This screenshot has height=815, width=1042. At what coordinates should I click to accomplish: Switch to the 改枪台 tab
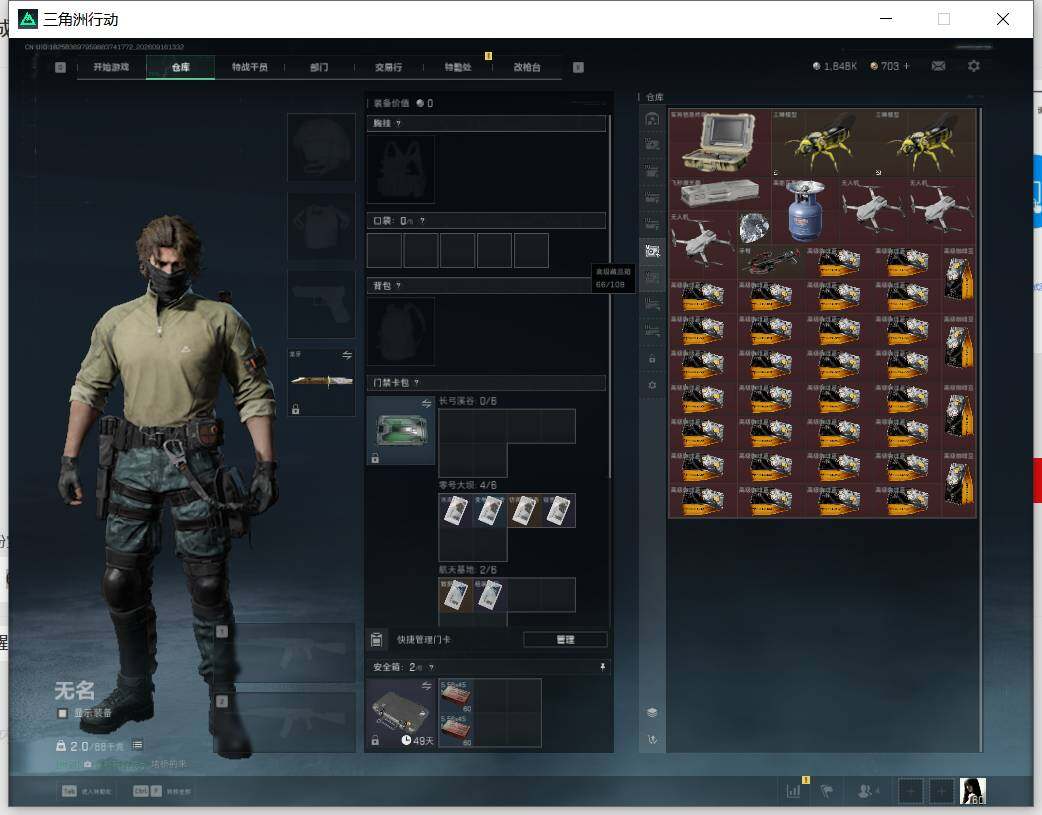click(x=527, y=67)
